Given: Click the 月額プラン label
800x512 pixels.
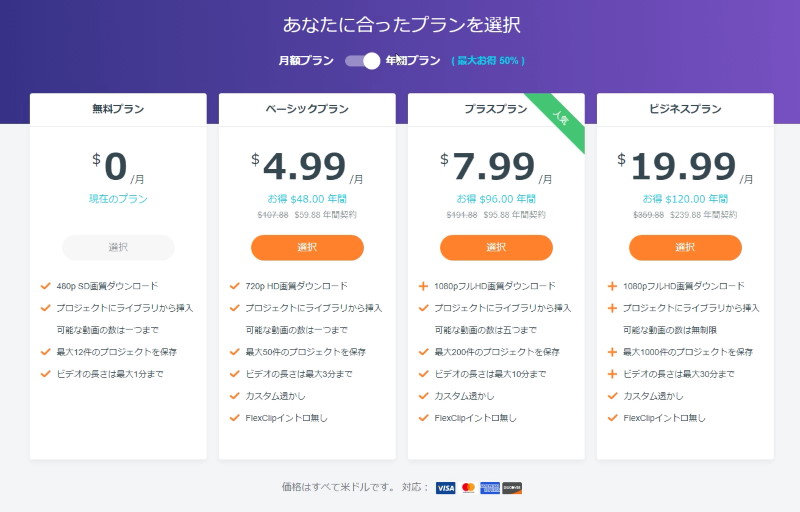Looking at the screenshot, I should pyautogui.click(x=306, y=61).
